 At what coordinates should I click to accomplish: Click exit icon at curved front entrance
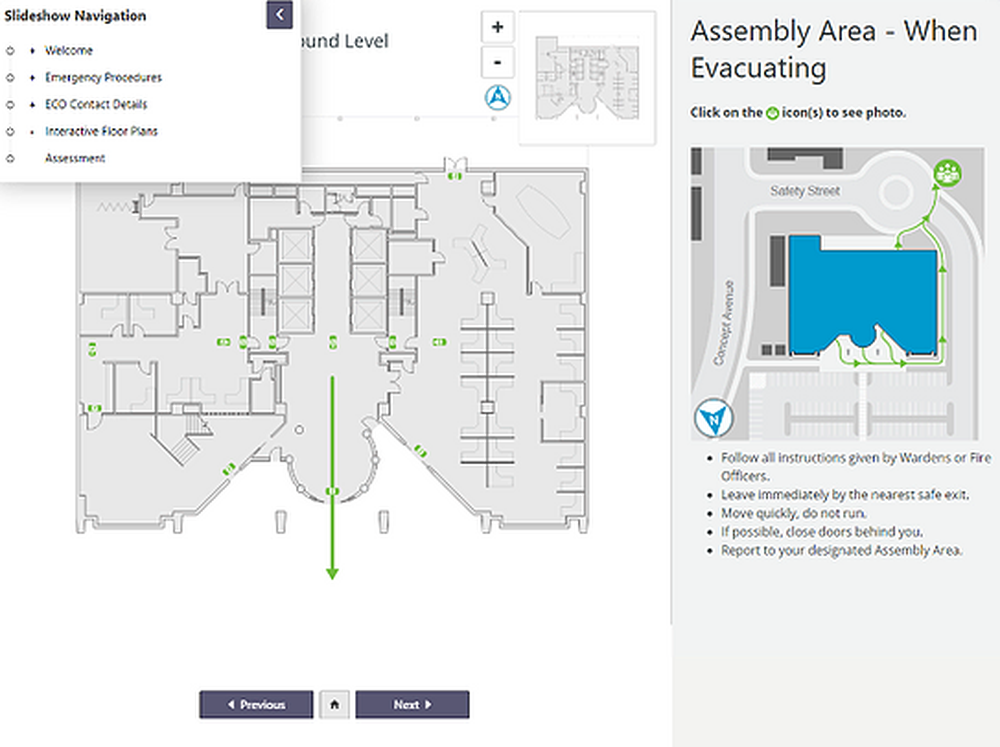(x=332, y=491)
